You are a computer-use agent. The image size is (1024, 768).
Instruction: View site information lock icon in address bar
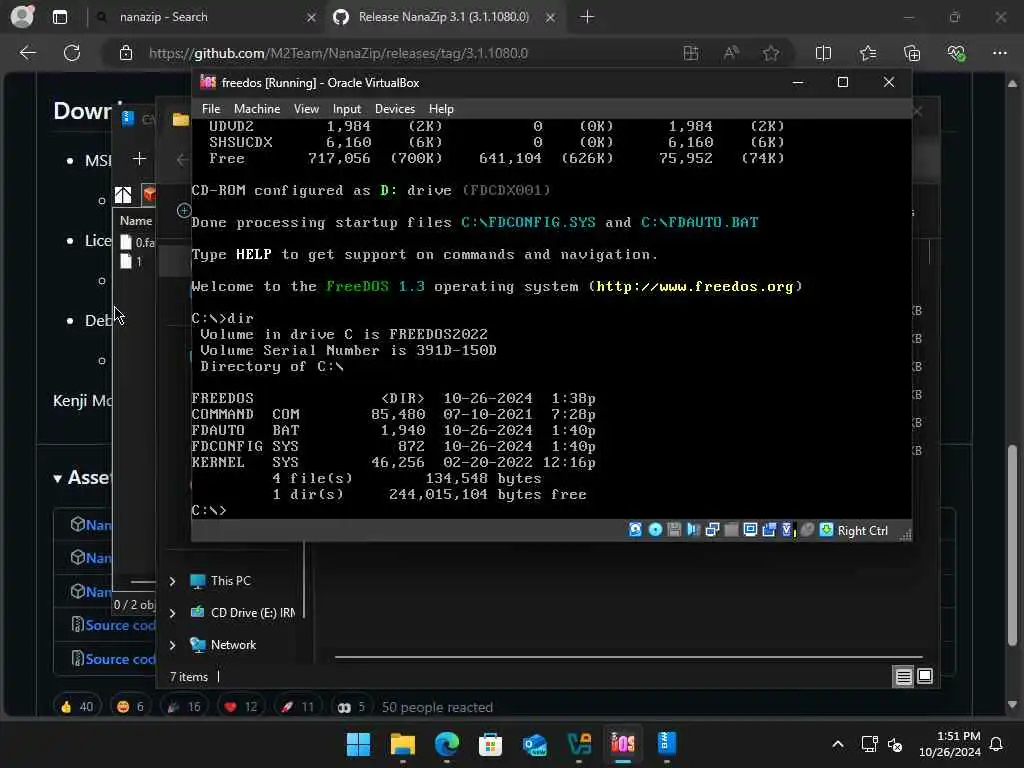126,53
